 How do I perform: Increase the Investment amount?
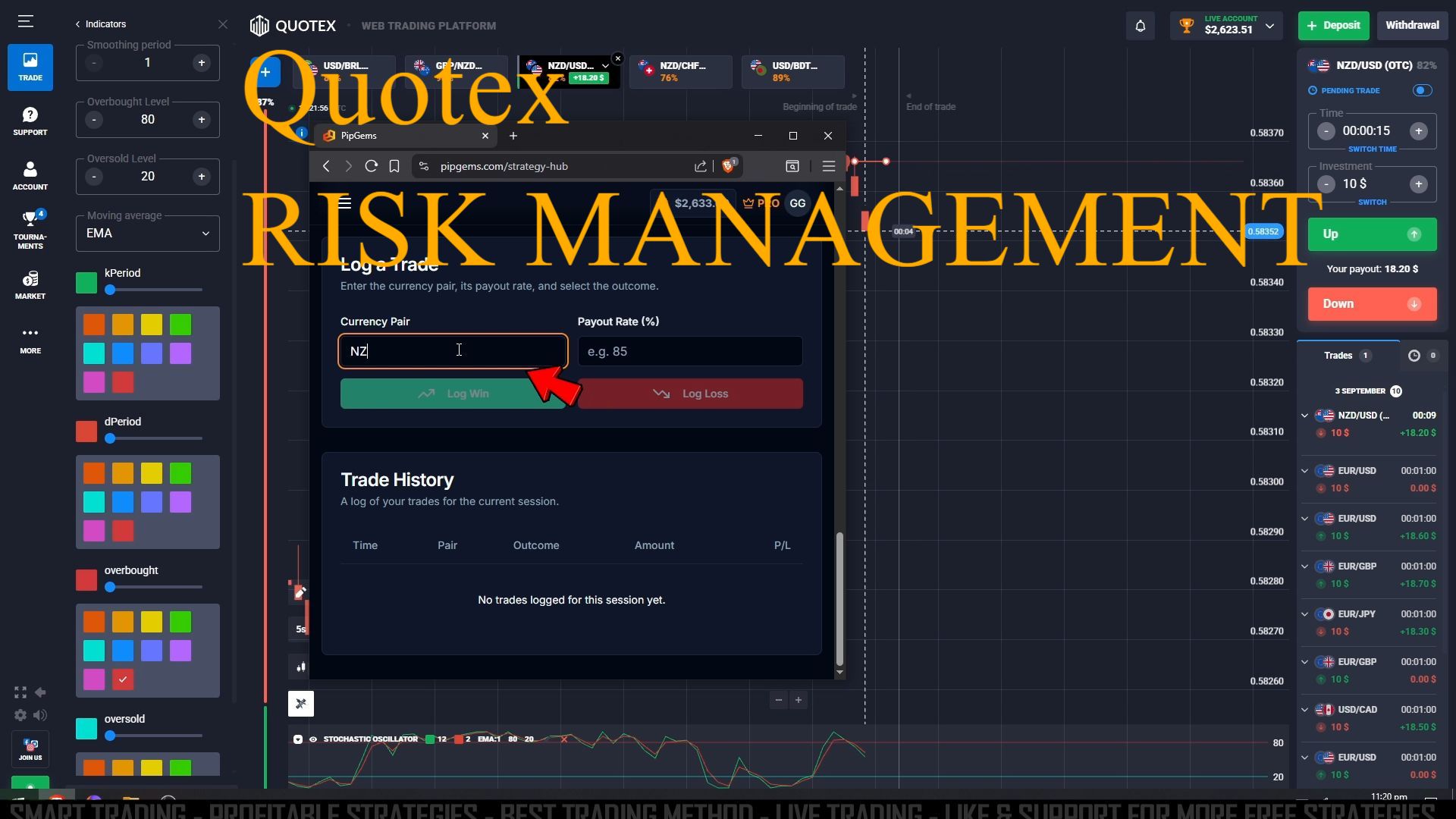1418,184
